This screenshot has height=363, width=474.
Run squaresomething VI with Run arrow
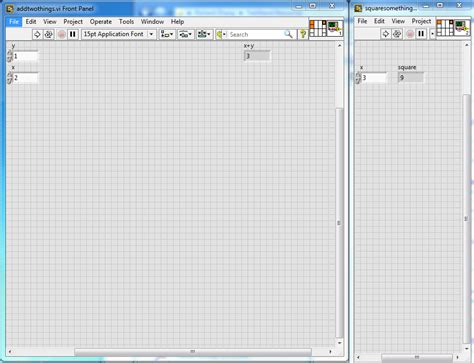pos(386,34)
